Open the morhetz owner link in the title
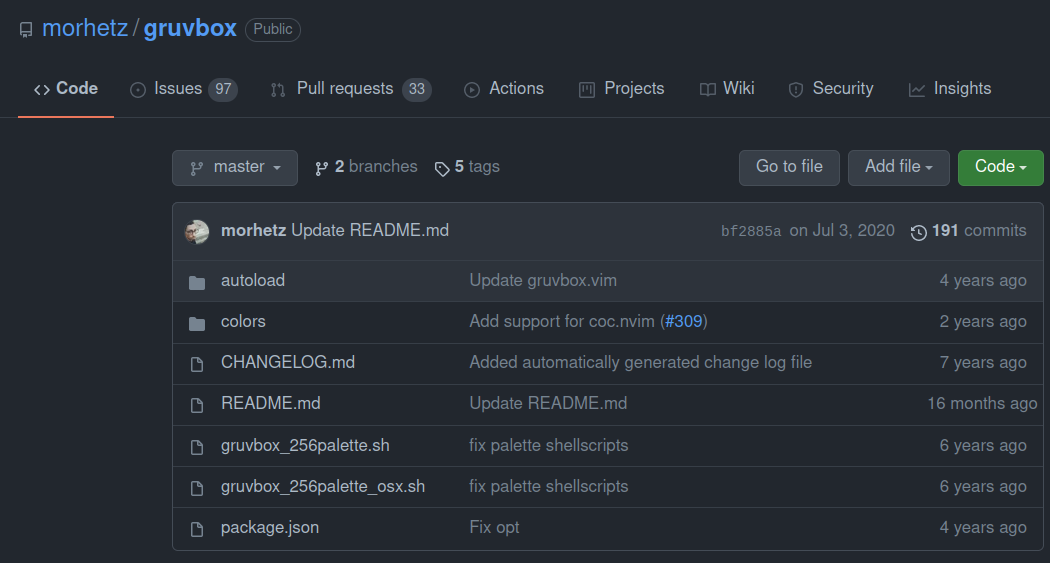 pos(85,29)
